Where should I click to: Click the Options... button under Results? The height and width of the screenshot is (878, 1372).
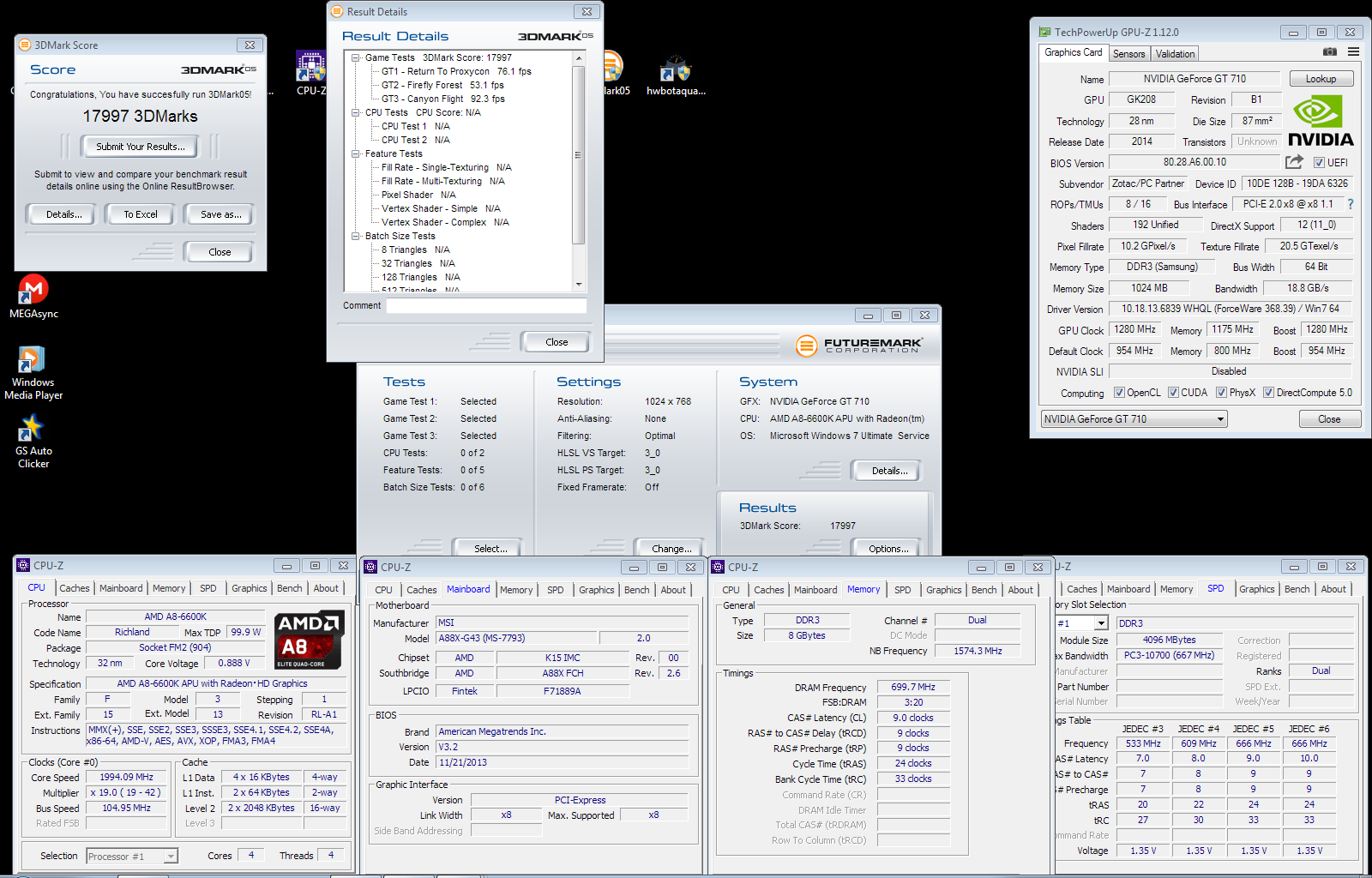[x=888, y=548]
